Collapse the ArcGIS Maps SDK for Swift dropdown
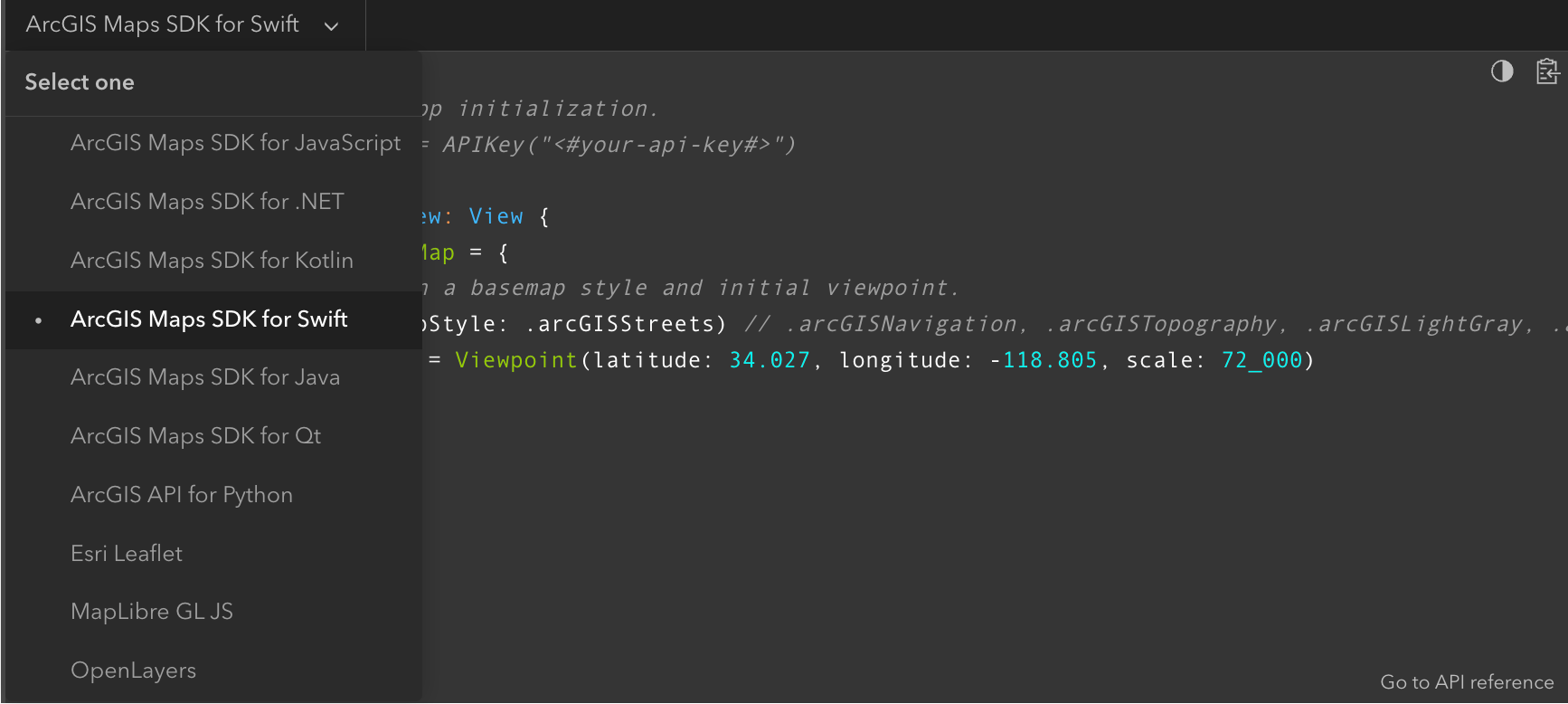The image size is (1568, 704). coord(184,24)
